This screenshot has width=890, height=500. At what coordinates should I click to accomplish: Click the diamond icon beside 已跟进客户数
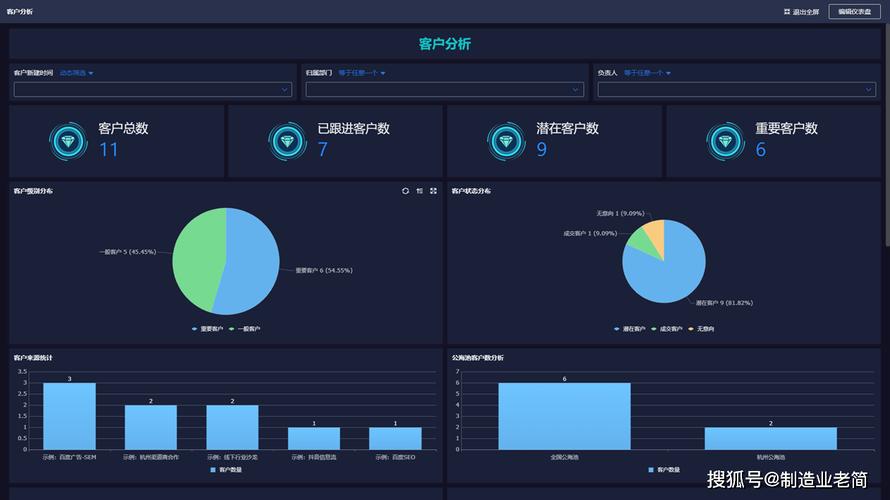pyautogui.click(x=287, y=141)
